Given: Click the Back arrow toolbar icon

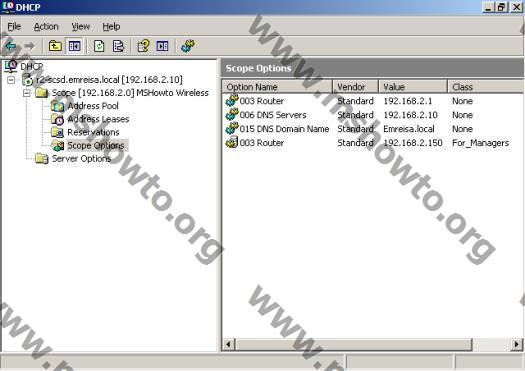Looking at the screenshot, I should point(11,46).
